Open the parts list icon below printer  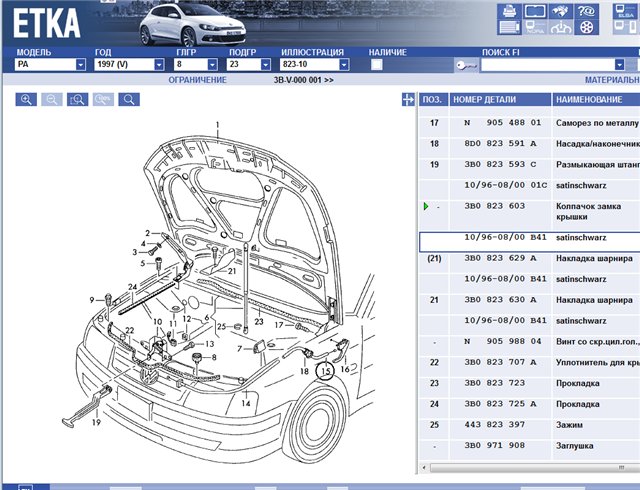tap(509, 27)
